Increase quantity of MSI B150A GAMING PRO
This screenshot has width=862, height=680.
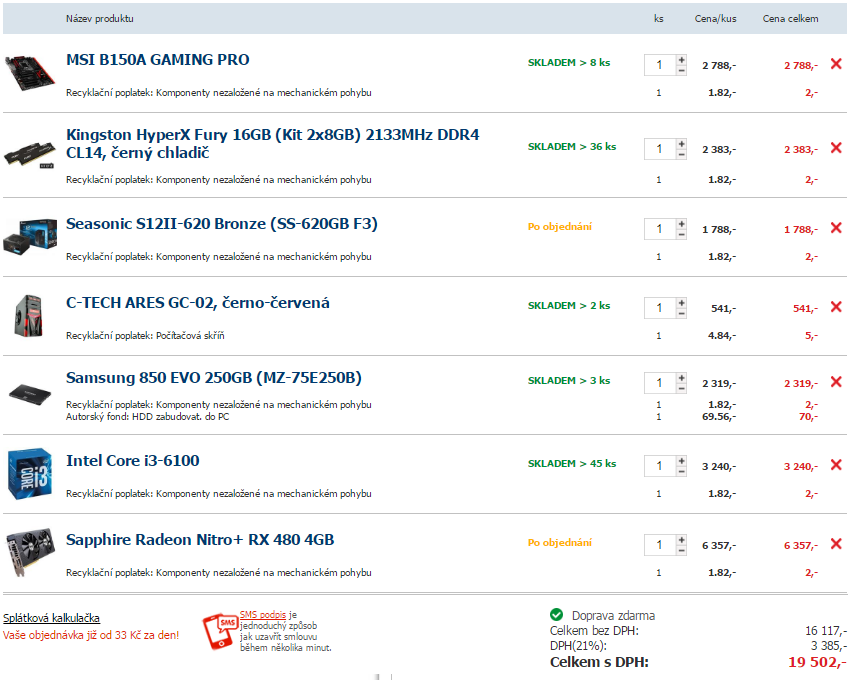pyautogui.click(x=682, y=59)
